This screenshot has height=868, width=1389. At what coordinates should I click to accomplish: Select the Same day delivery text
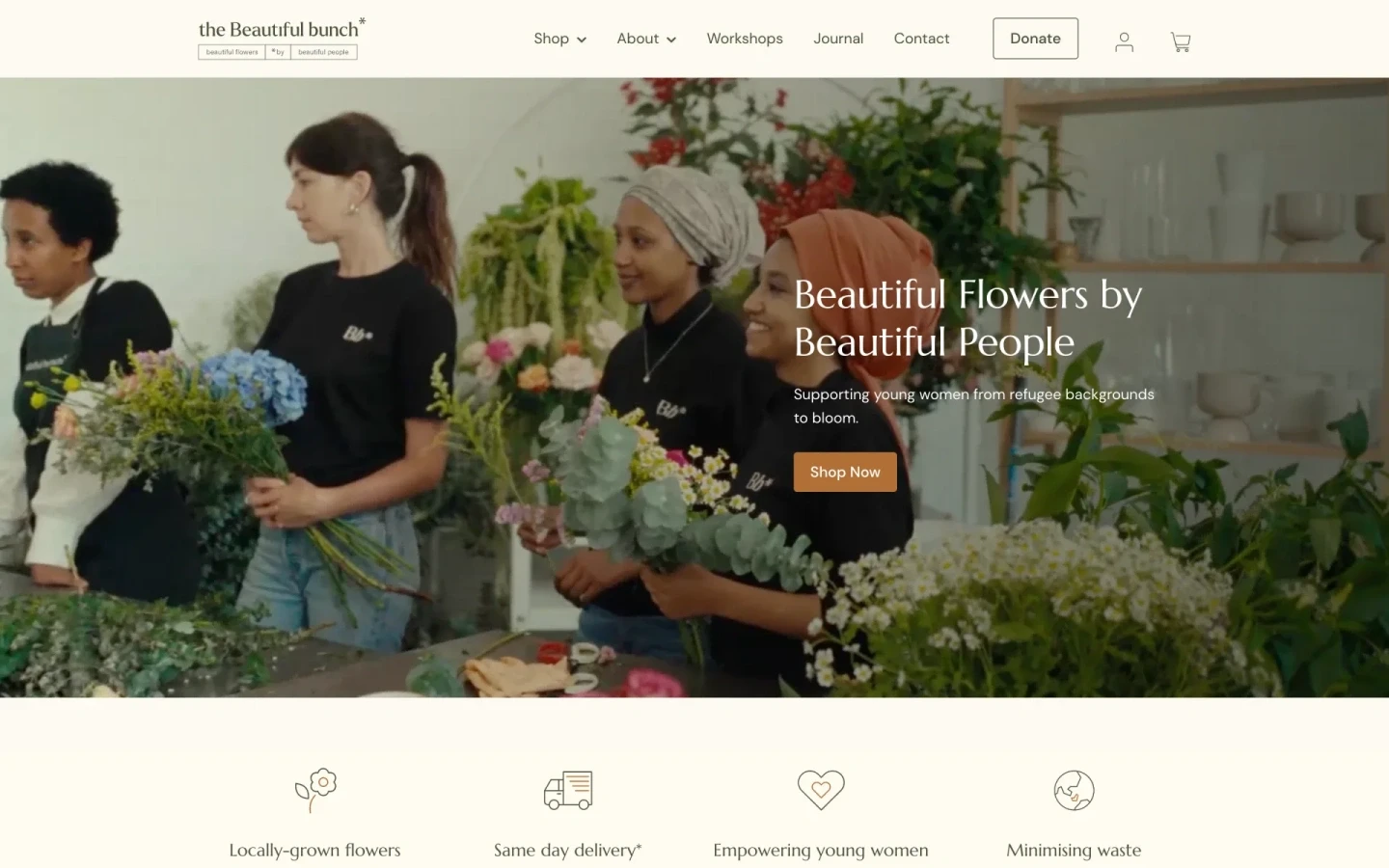tap(567, 850)
